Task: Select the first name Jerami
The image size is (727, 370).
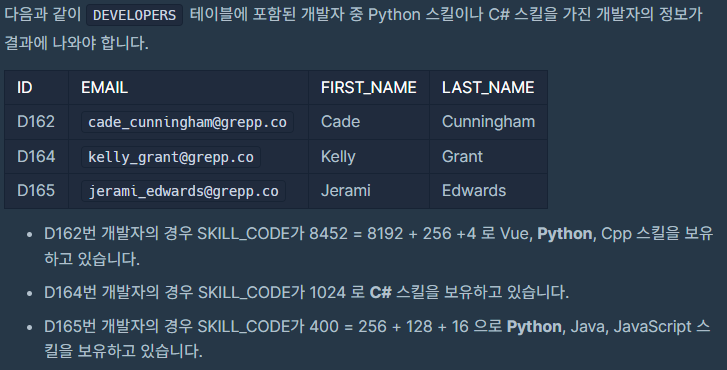Action: pos(345,191)
